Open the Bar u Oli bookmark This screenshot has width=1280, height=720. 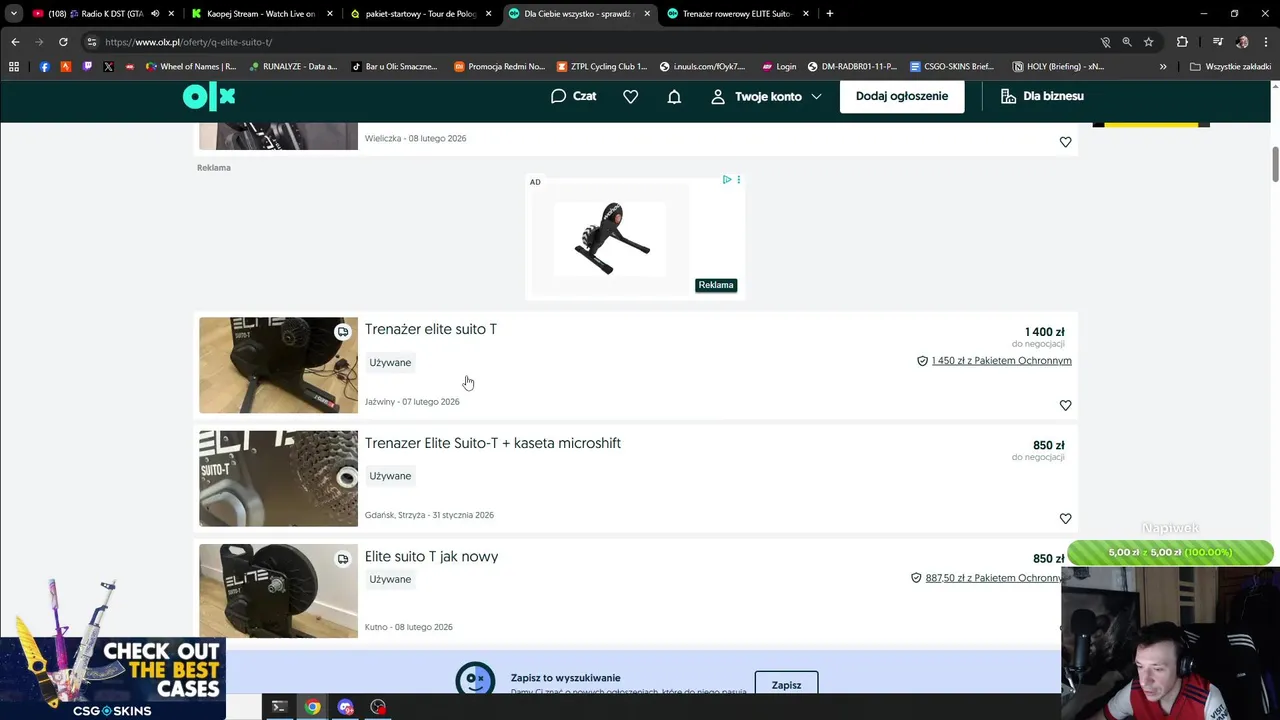pos(396,67)
